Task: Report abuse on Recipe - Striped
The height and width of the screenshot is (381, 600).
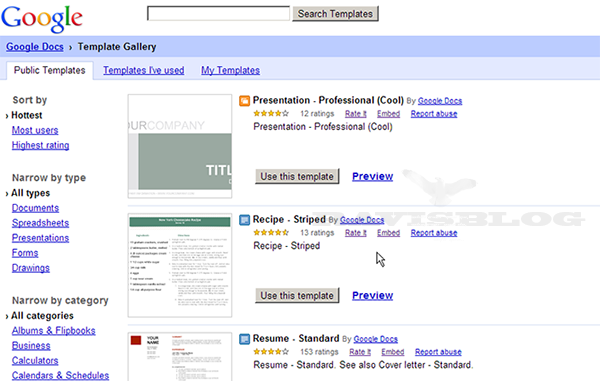Action: point(434,233)
